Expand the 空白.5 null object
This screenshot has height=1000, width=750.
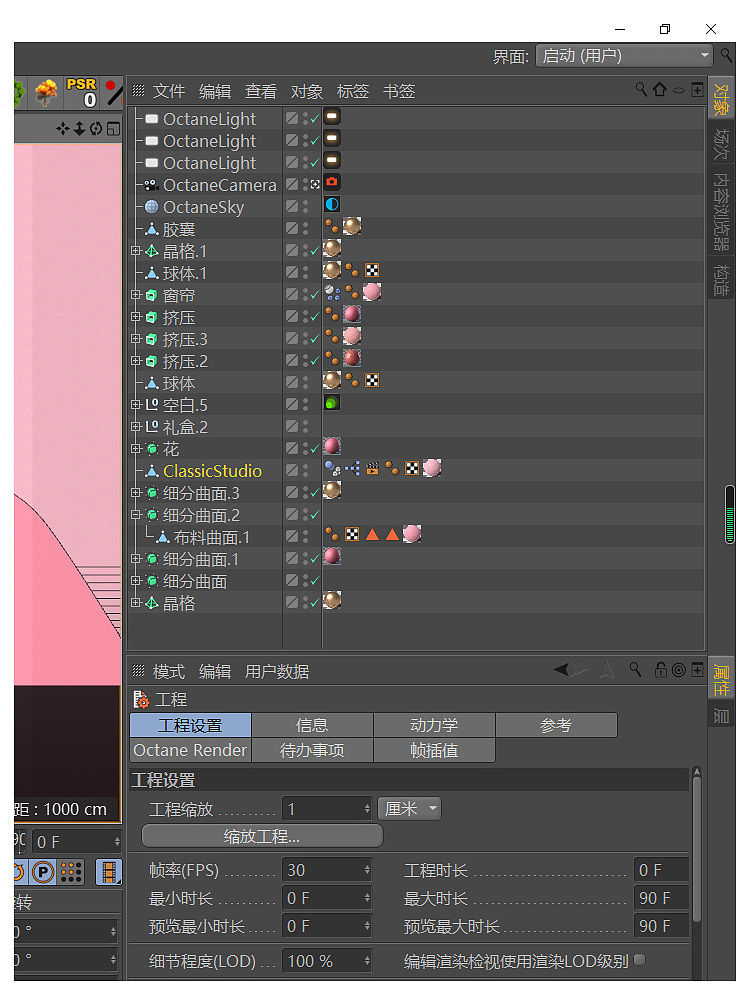[x=135, y=405]
